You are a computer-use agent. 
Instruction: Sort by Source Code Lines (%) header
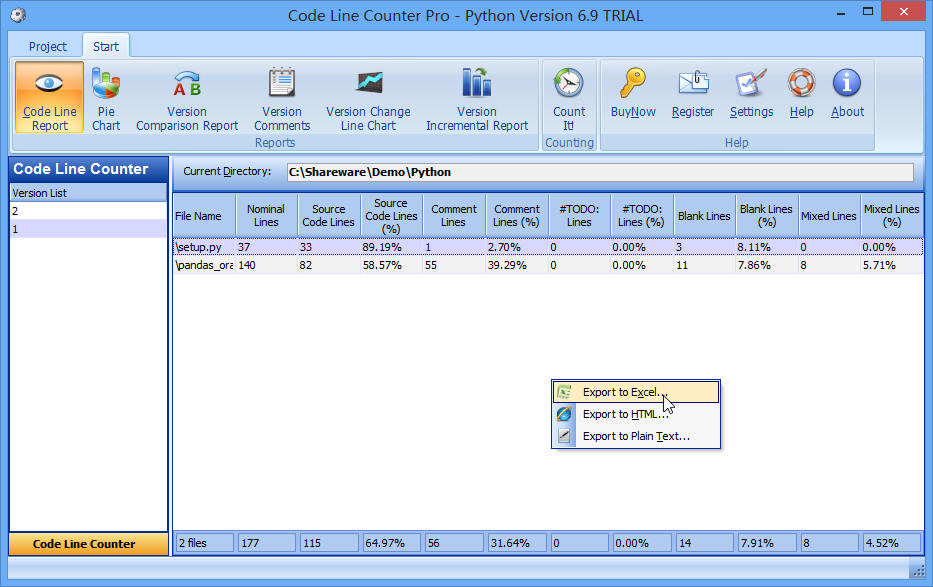coord(392,215)
